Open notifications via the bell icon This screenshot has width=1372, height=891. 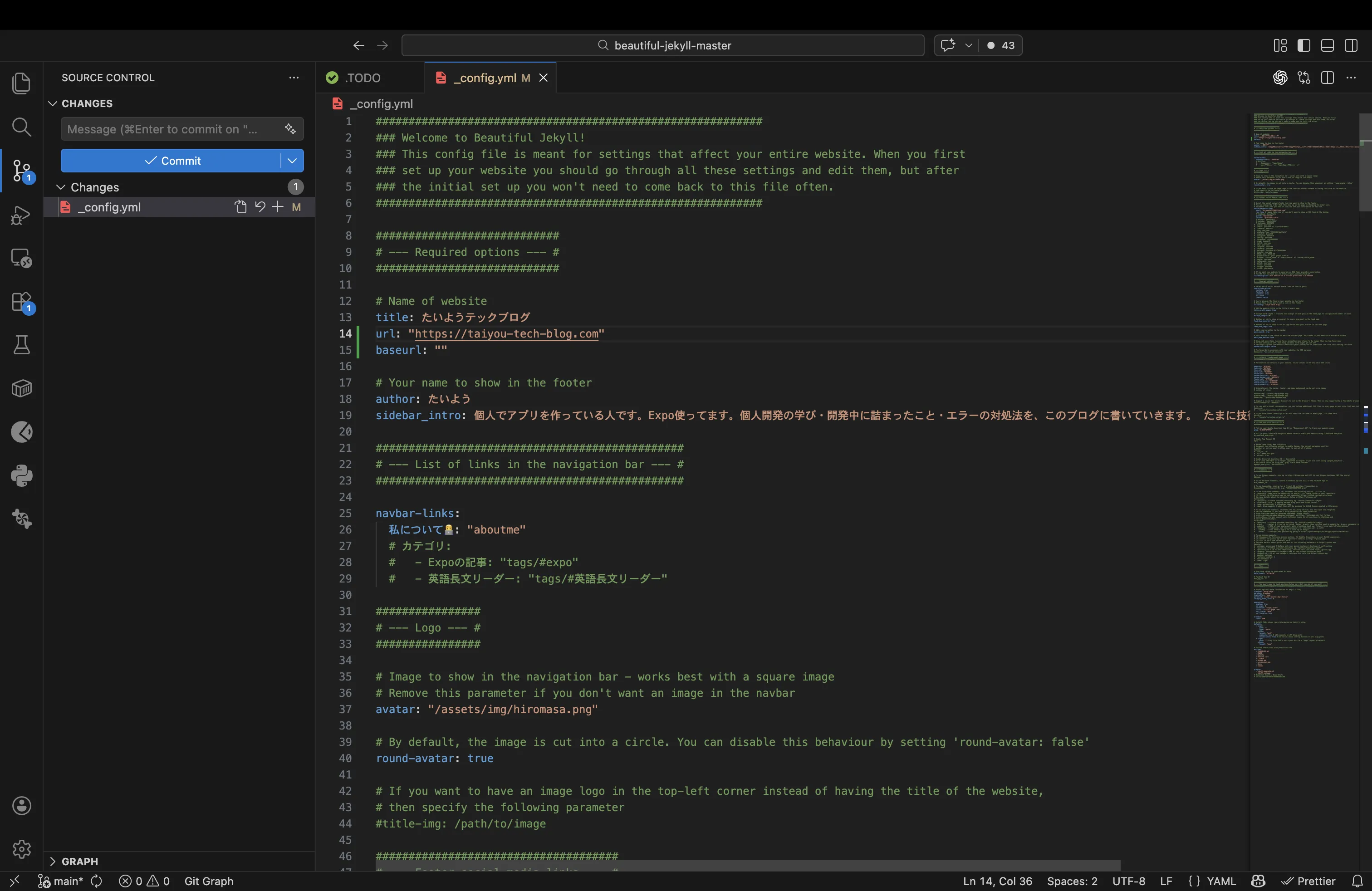click(1358, 881)
